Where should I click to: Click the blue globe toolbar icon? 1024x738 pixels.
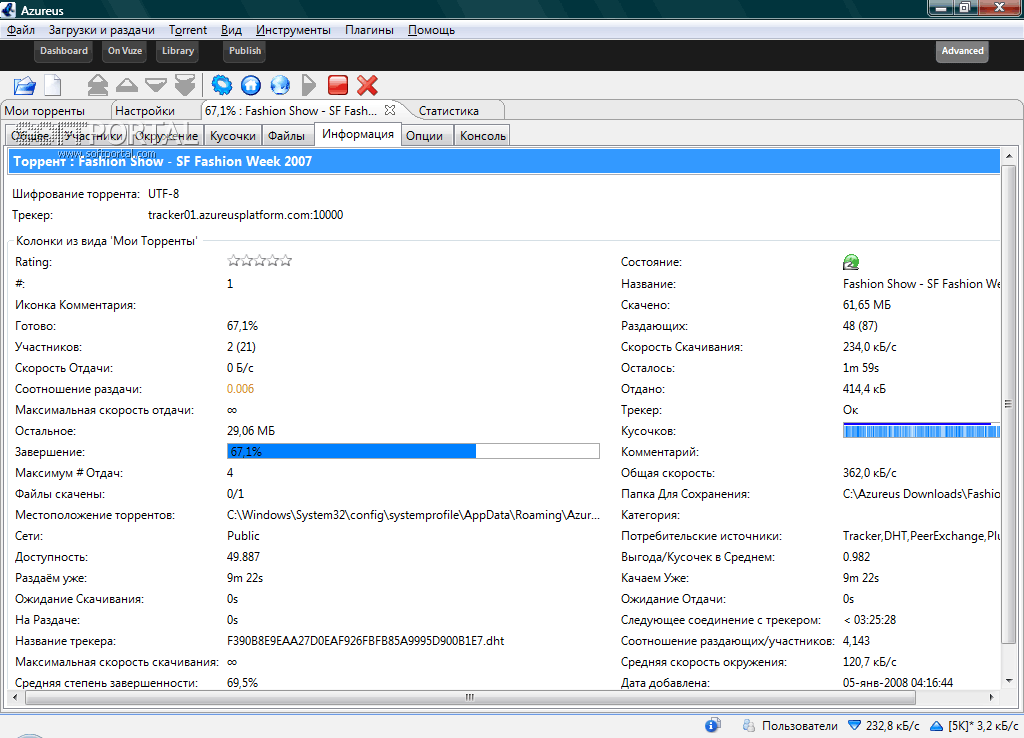pyautogui.click(x=280, y=85)
